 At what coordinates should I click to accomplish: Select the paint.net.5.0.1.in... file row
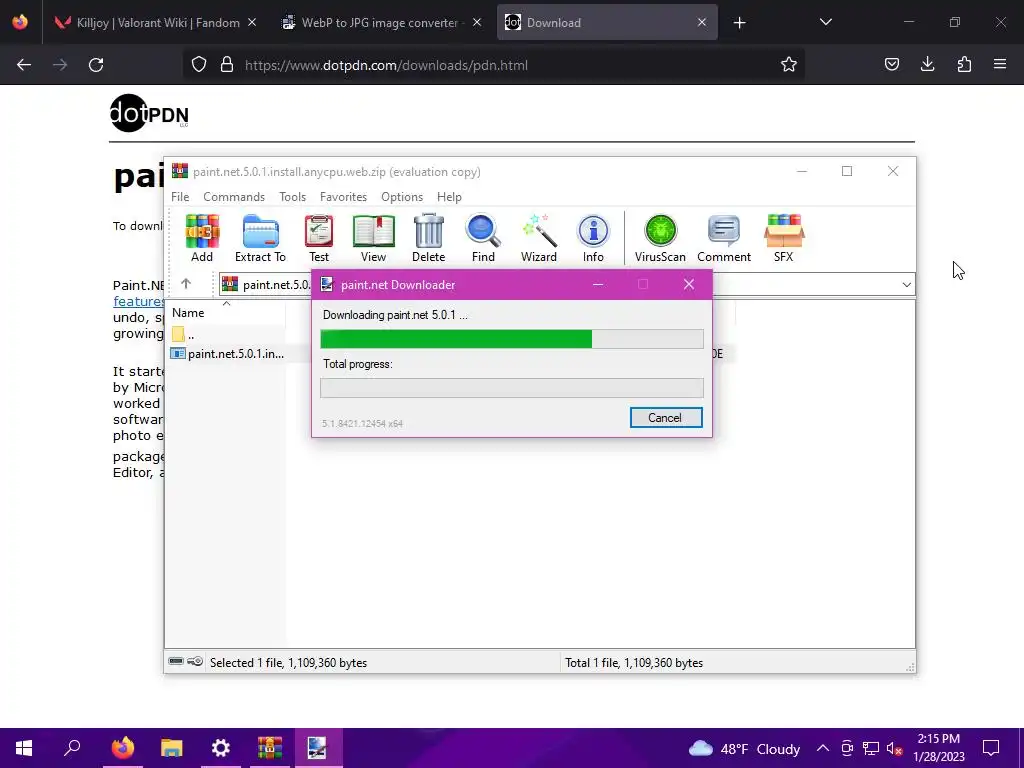click(x=227, y=353)
